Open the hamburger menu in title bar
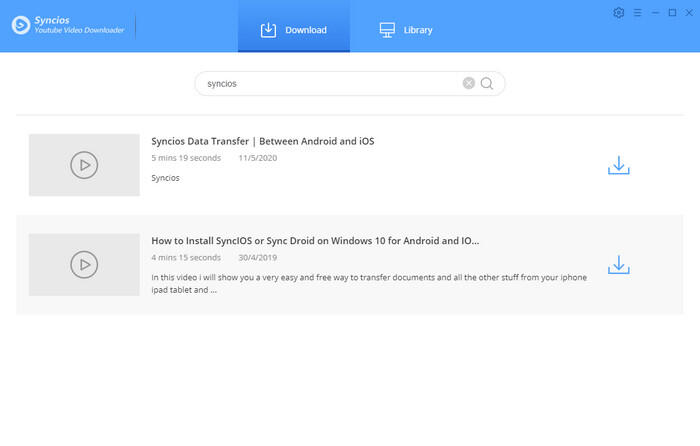Image resolution: width=700 pixels, height=446 pixels. [637, 13]
